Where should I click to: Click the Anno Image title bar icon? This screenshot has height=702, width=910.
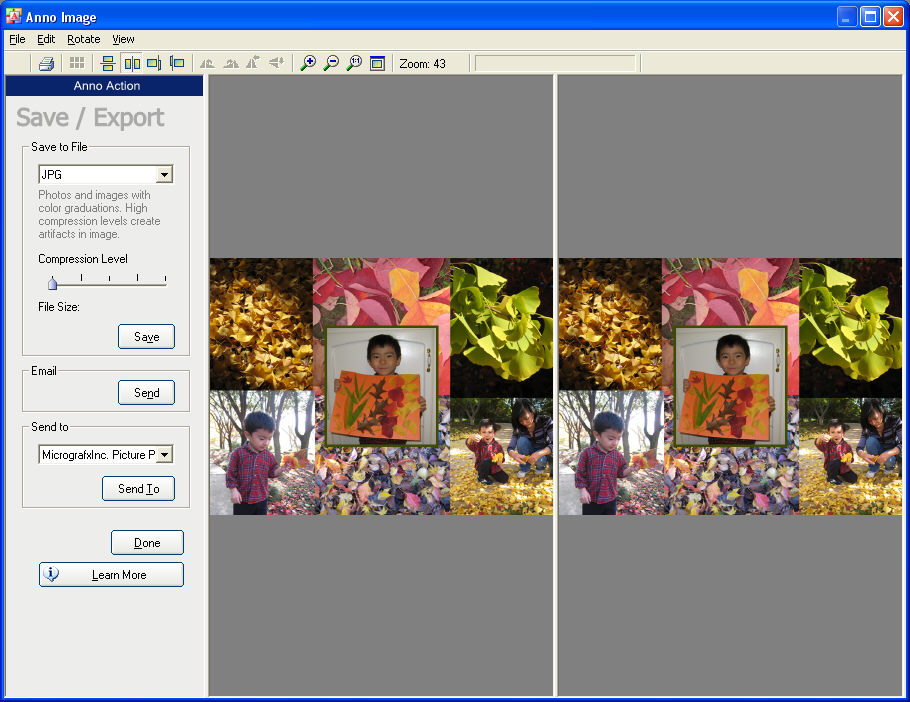click(x=13, y=16)
